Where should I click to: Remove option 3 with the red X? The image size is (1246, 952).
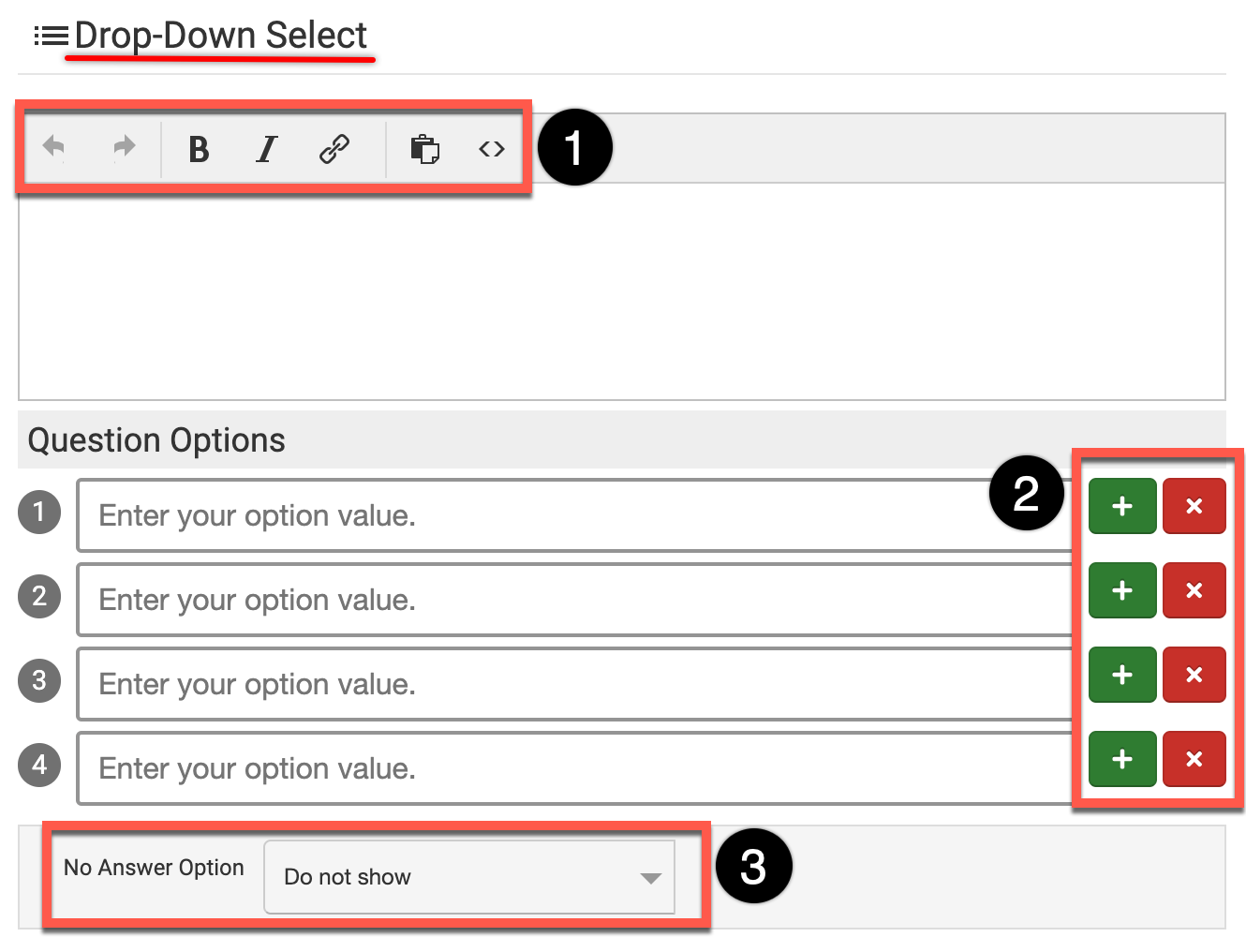[x=1194, y=675]
